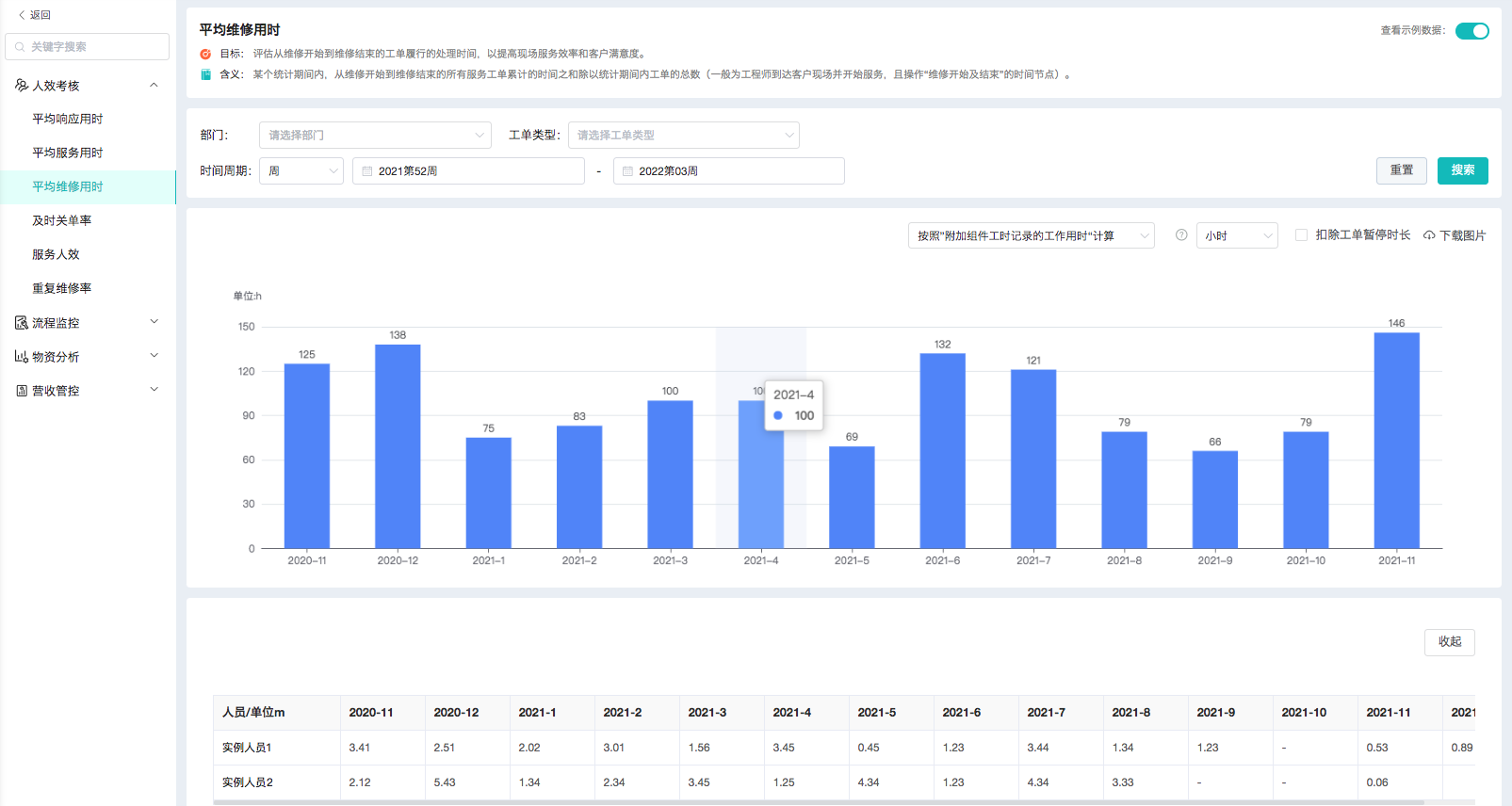The image size is (1512, 806).
Task: Click the 实例人员2 row label
Action: tap(248, 782)
